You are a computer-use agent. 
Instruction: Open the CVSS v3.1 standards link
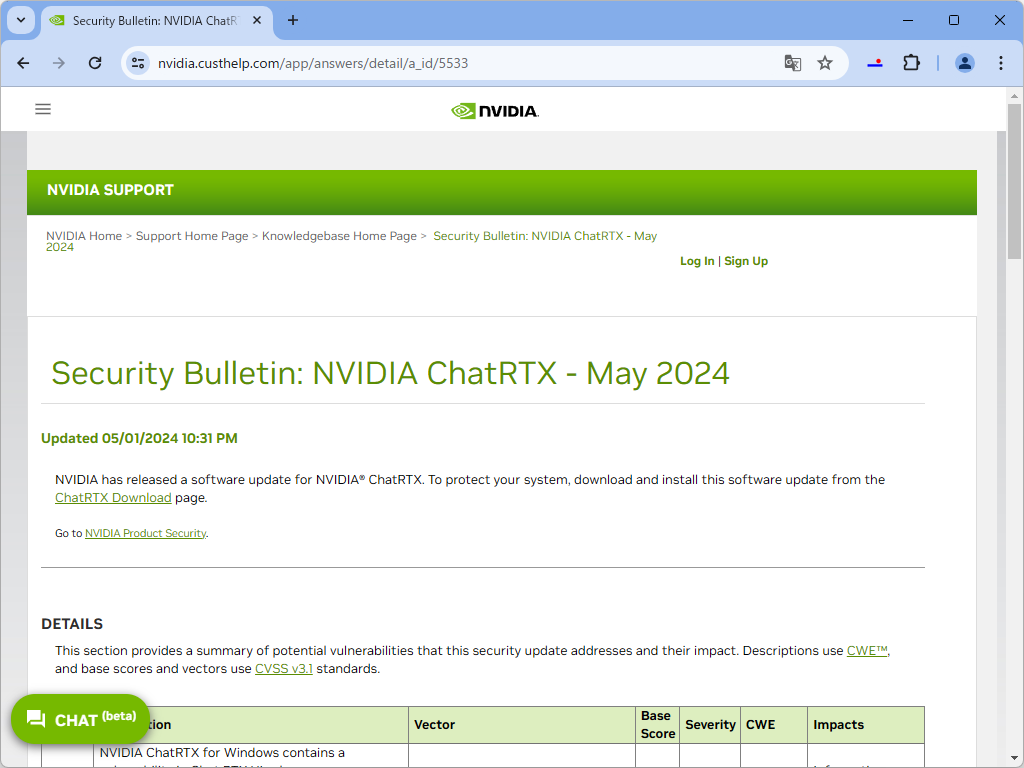coord(283,669)
